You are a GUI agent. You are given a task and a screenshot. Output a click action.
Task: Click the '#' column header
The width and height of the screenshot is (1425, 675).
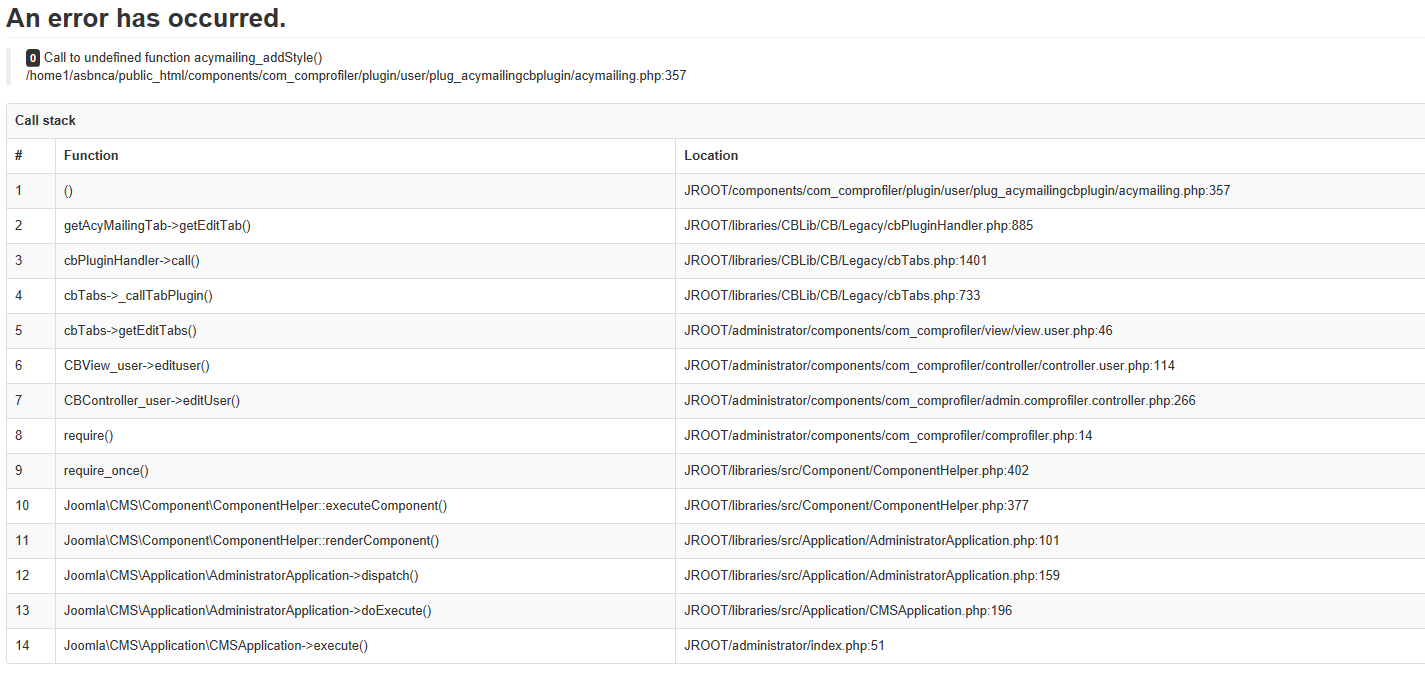19,156
